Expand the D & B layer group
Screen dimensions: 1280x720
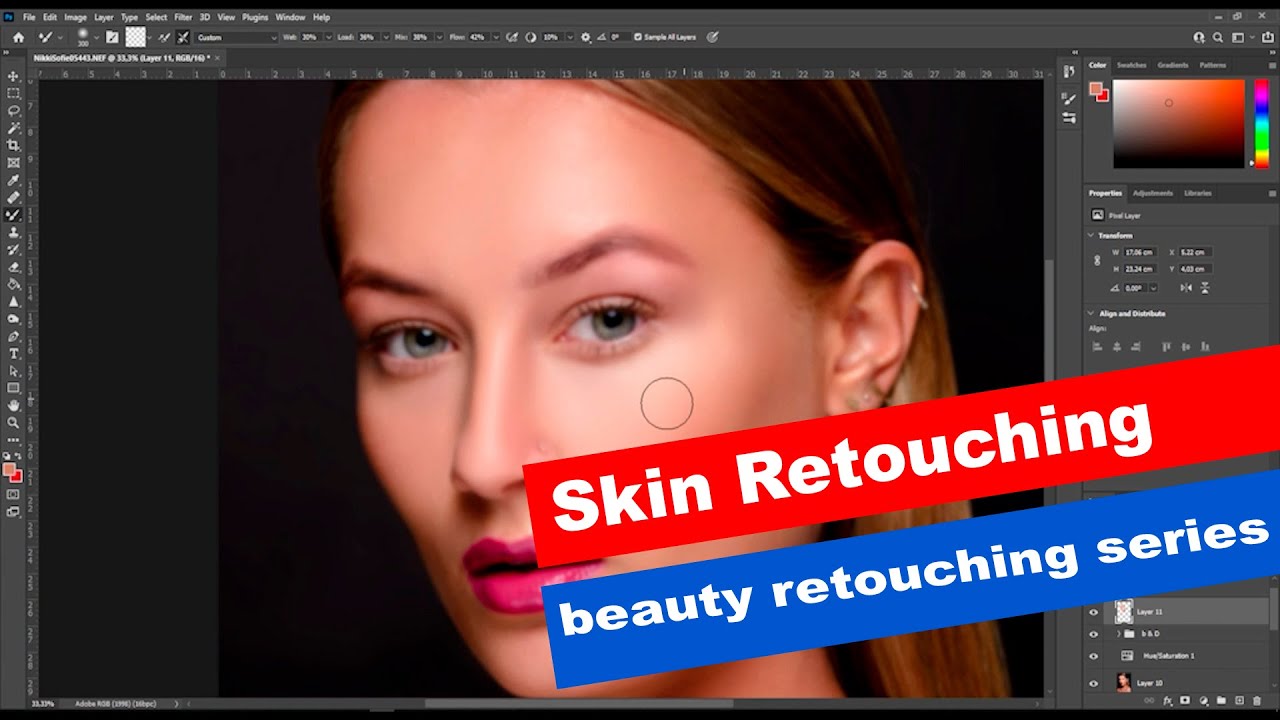1118,634
